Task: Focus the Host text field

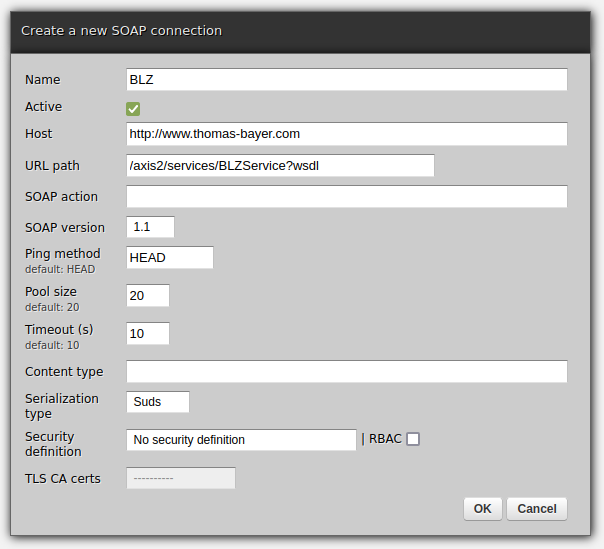Action: point(346,134)
